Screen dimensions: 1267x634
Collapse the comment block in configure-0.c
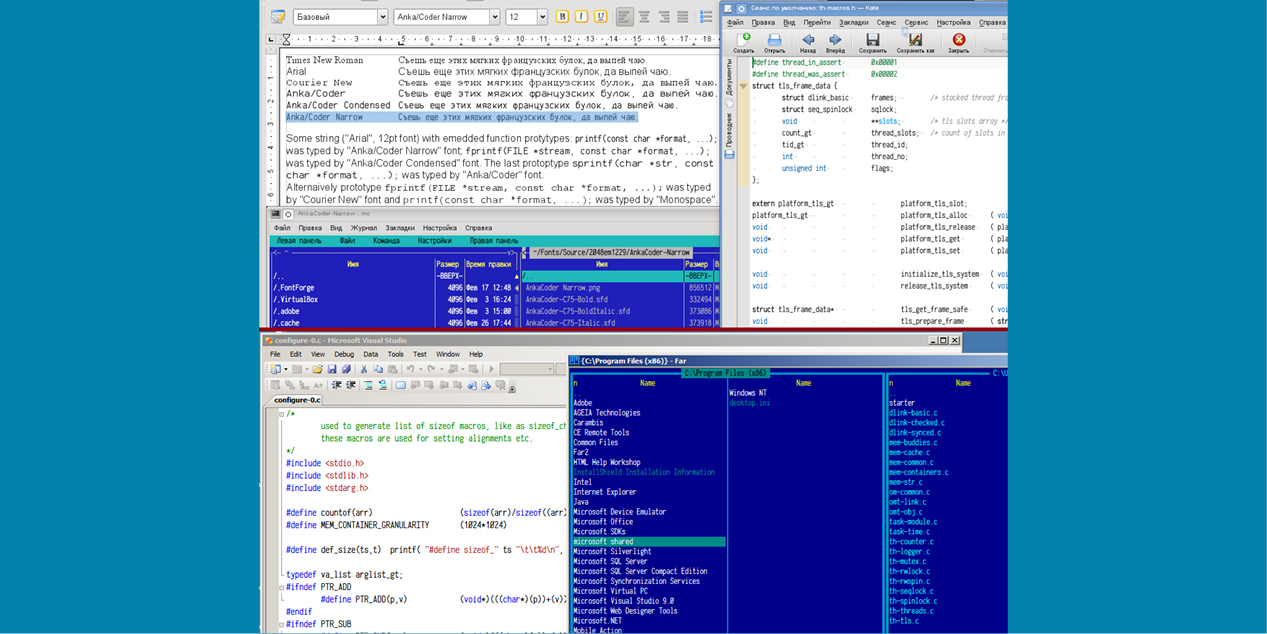281,414
